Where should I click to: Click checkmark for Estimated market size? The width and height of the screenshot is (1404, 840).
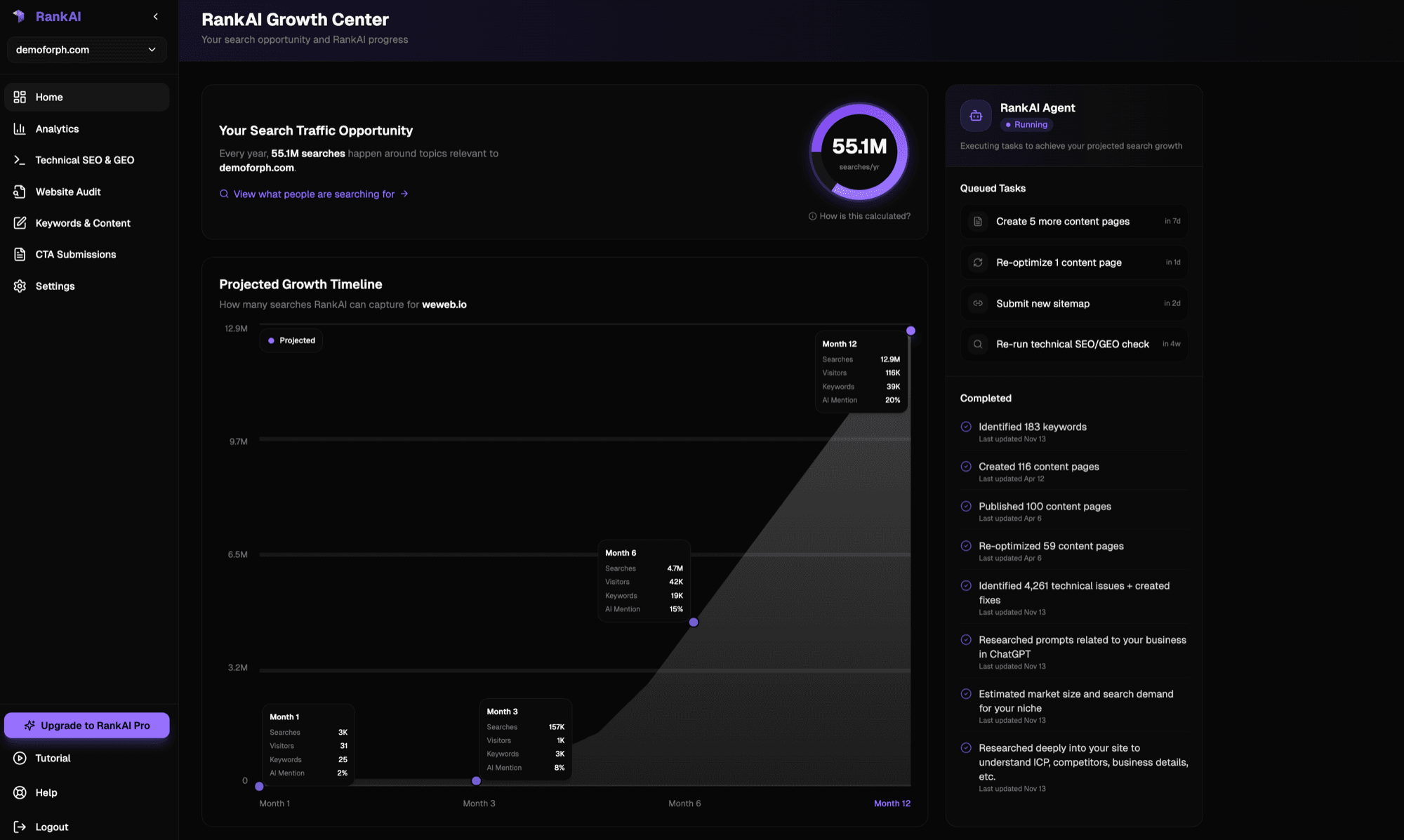[x=966, y=694]
